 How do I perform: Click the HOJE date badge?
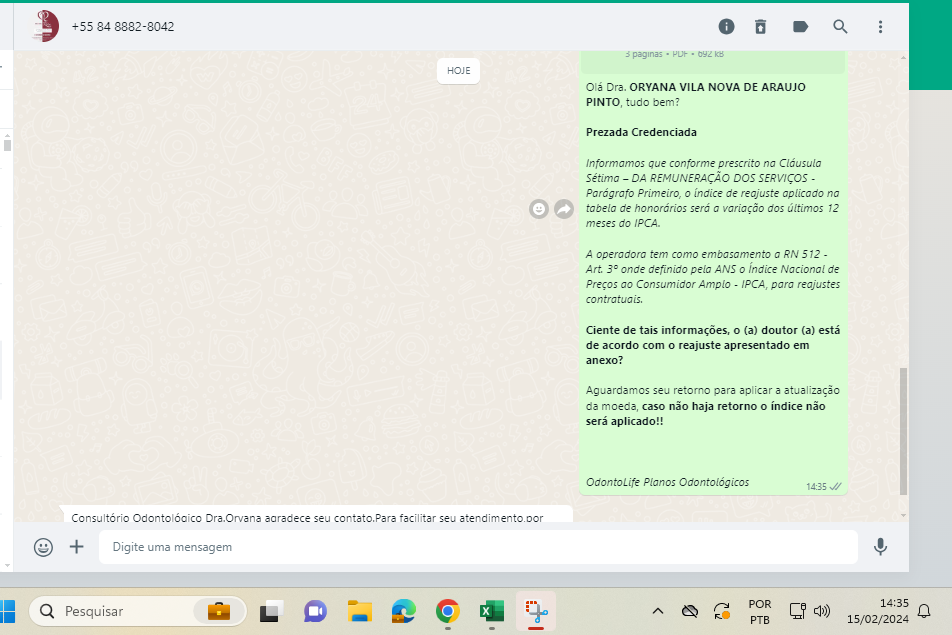[458, 70]
